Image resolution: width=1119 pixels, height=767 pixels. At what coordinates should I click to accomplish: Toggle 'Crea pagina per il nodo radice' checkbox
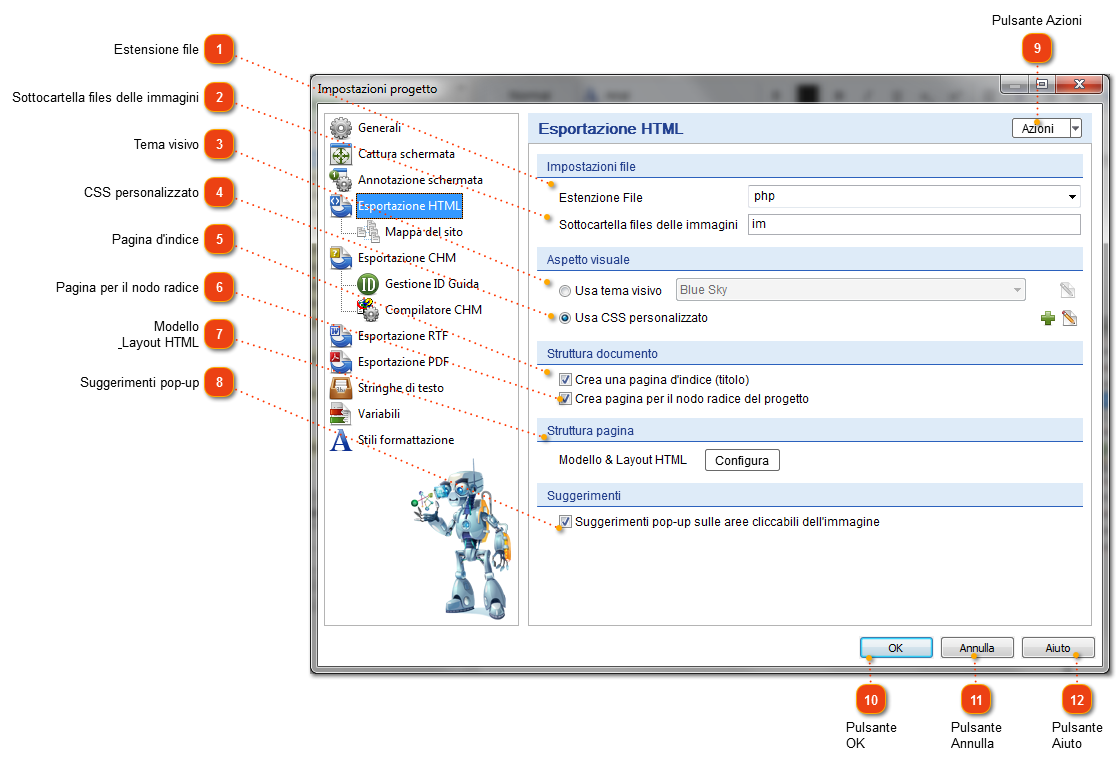[566, 399]
